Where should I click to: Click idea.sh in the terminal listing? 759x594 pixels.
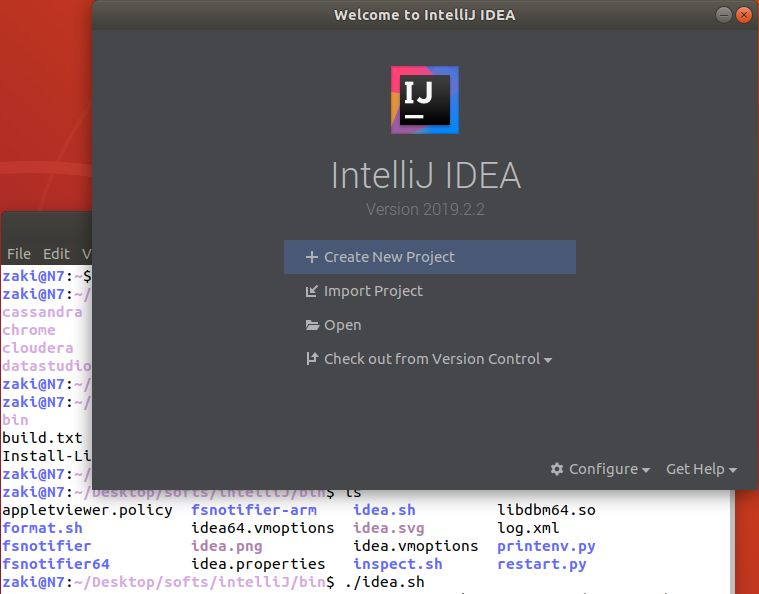[x=384, y=510]
